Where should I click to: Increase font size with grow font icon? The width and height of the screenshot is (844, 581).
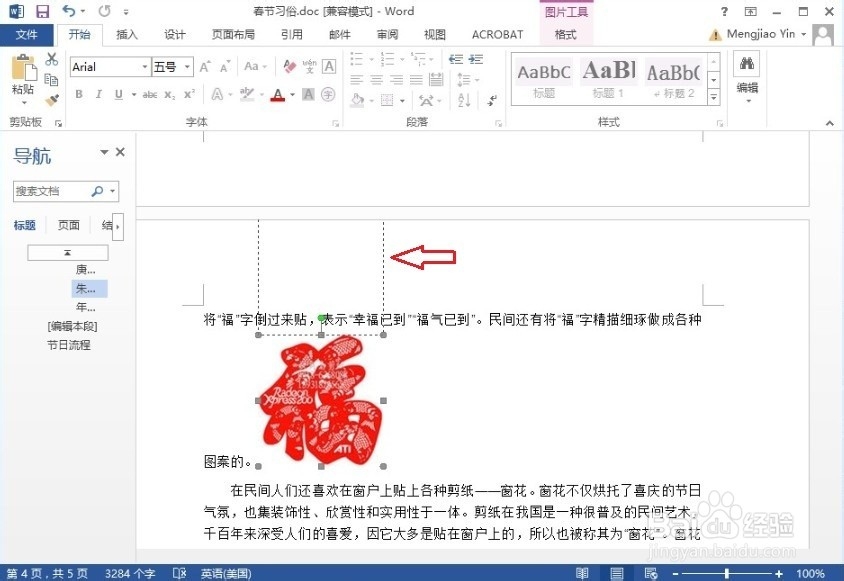tap(205, 67)
